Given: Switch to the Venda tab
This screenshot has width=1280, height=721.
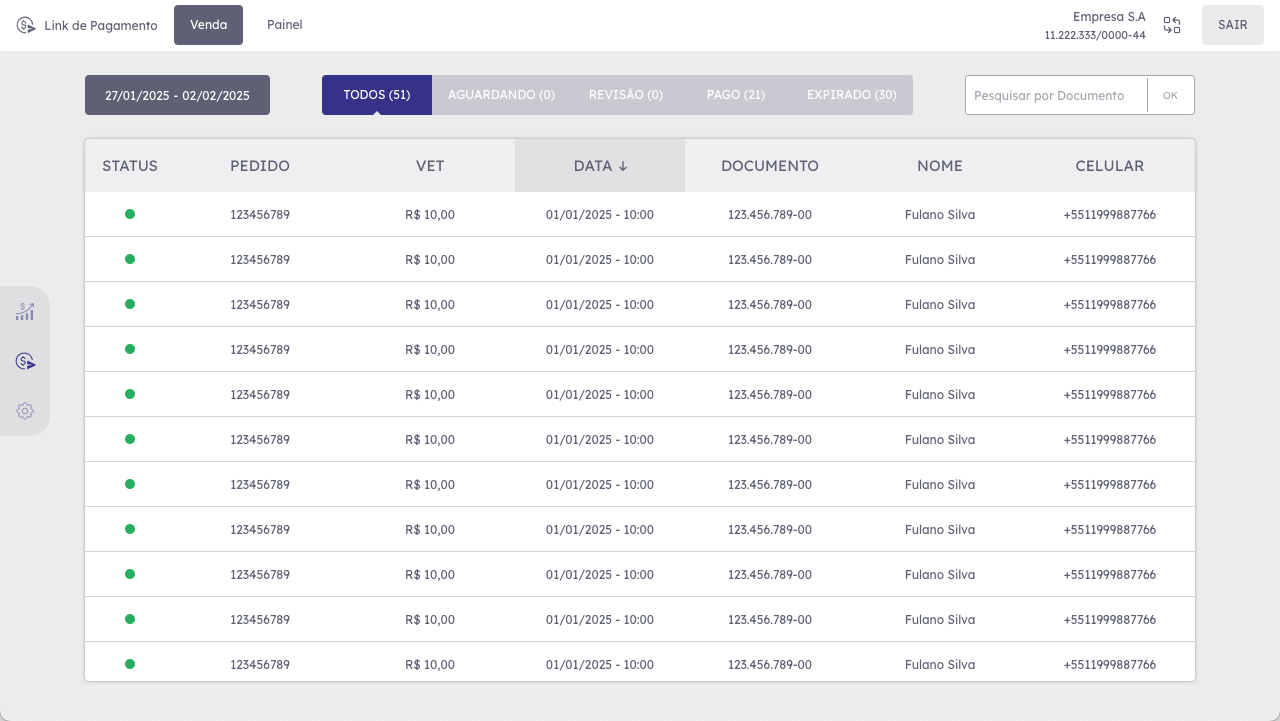Looking at the screenshot, I should click(208, 25).
